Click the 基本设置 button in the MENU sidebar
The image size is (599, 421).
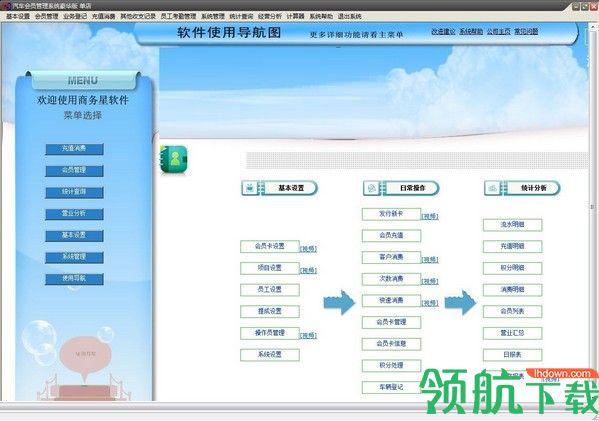pyautogui.click(x=74, y=236)
